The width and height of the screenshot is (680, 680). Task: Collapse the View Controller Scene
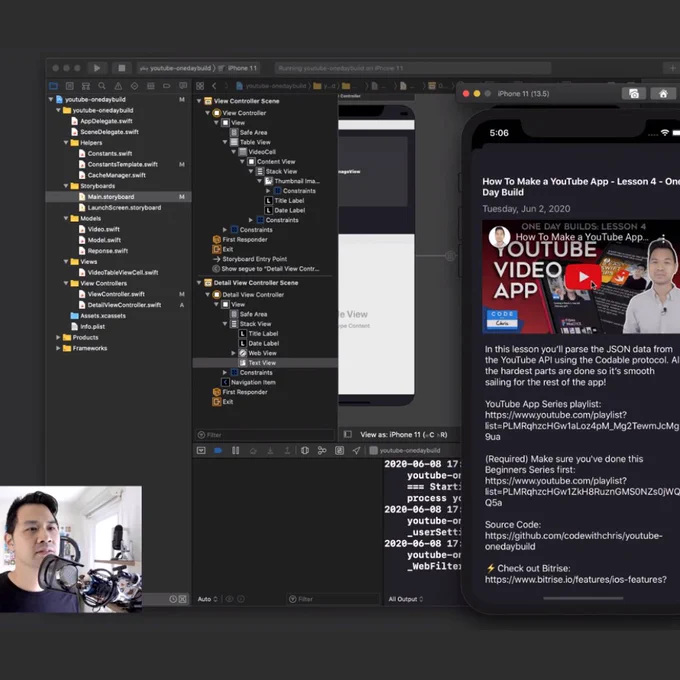point(199,101)
